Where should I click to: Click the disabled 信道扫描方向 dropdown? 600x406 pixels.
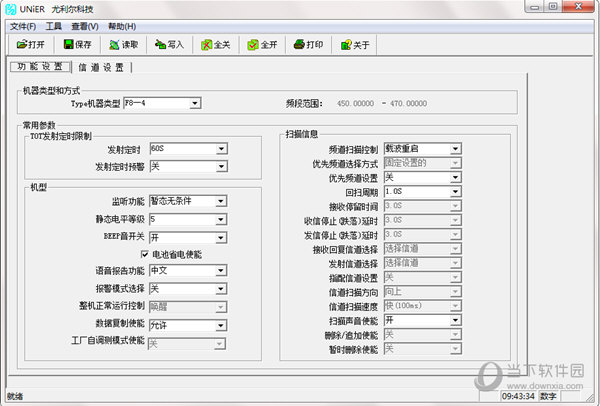(x=422, y=292)
